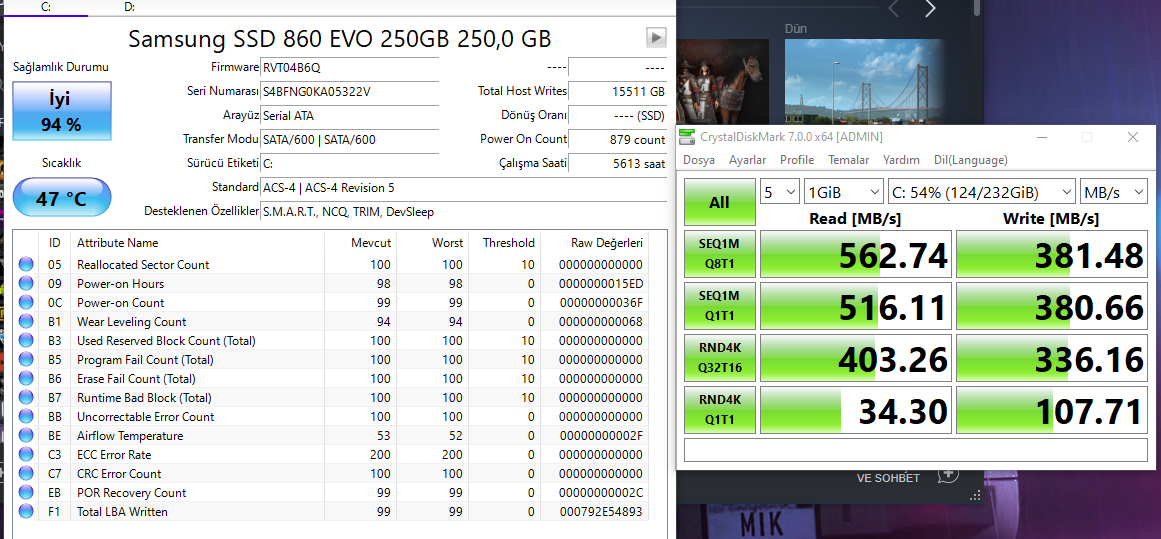Run the RND4K Q32T16 test
1161x539 pixels.
click(719, 358)
